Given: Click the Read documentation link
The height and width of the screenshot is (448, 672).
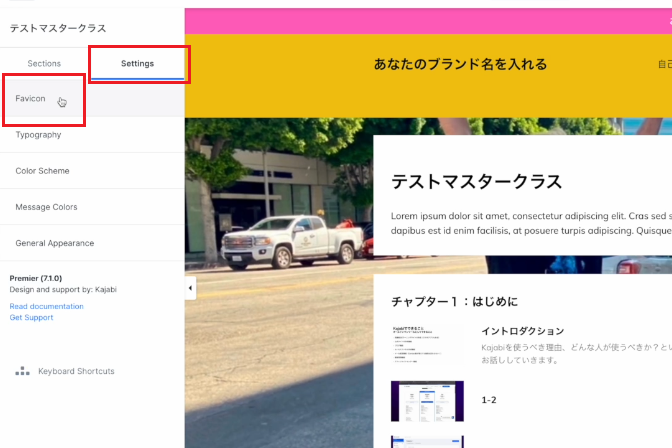Looking at the screenshot, I should (46, 306).
